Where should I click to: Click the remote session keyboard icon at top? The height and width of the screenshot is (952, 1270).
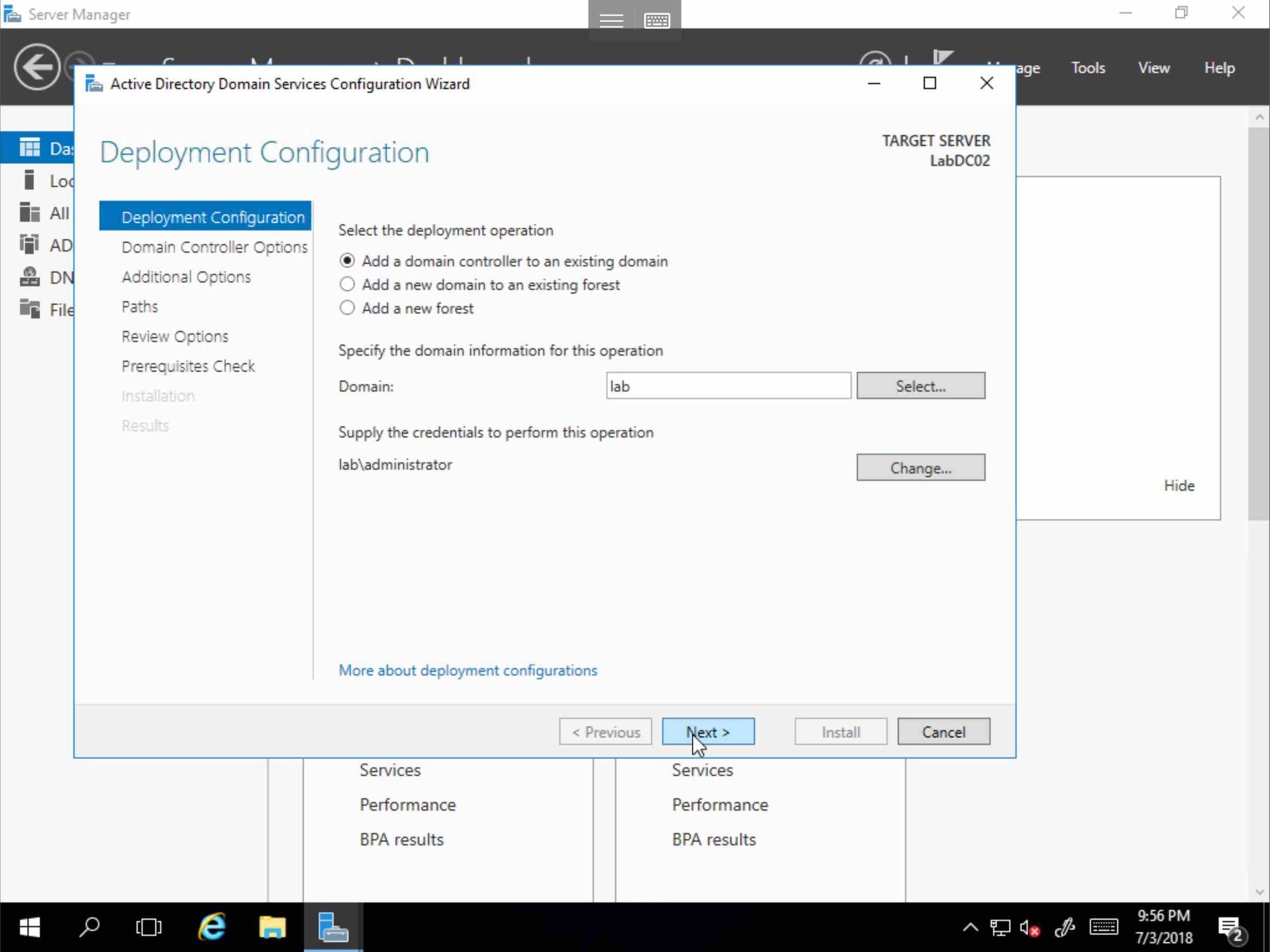tap(657, 20)
